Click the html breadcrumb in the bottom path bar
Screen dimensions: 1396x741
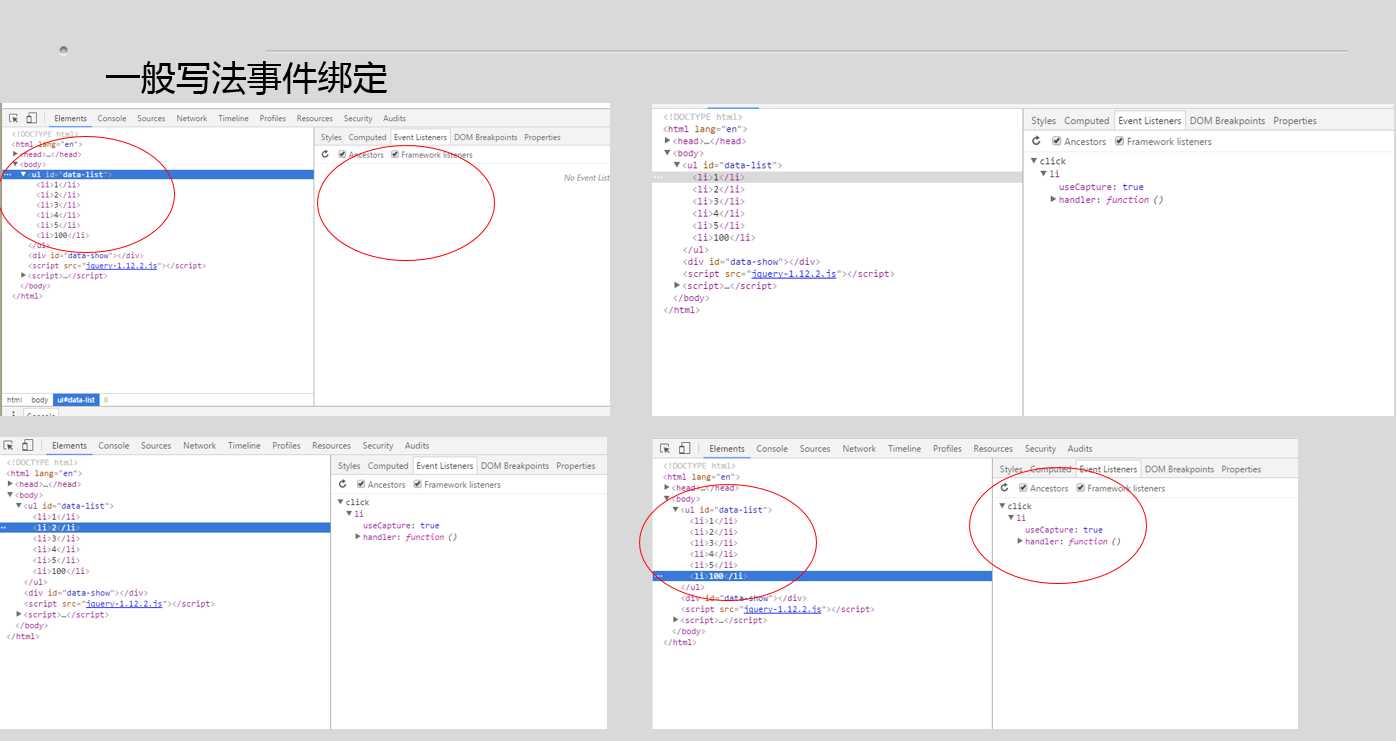pos(15,400)
